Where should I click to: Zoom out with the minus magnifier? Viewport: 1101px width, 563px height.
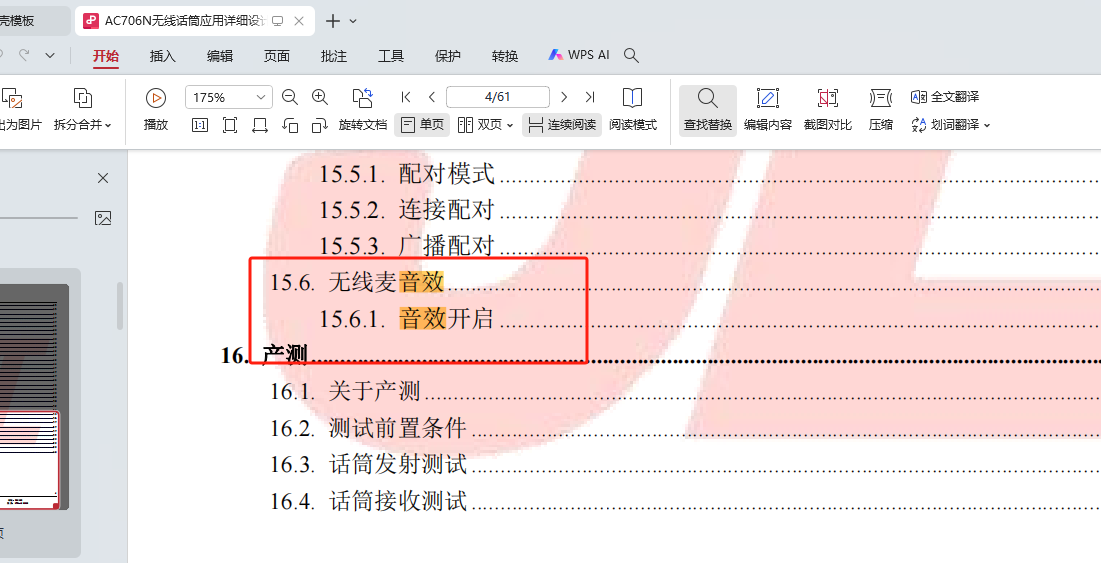click(289, 97)
